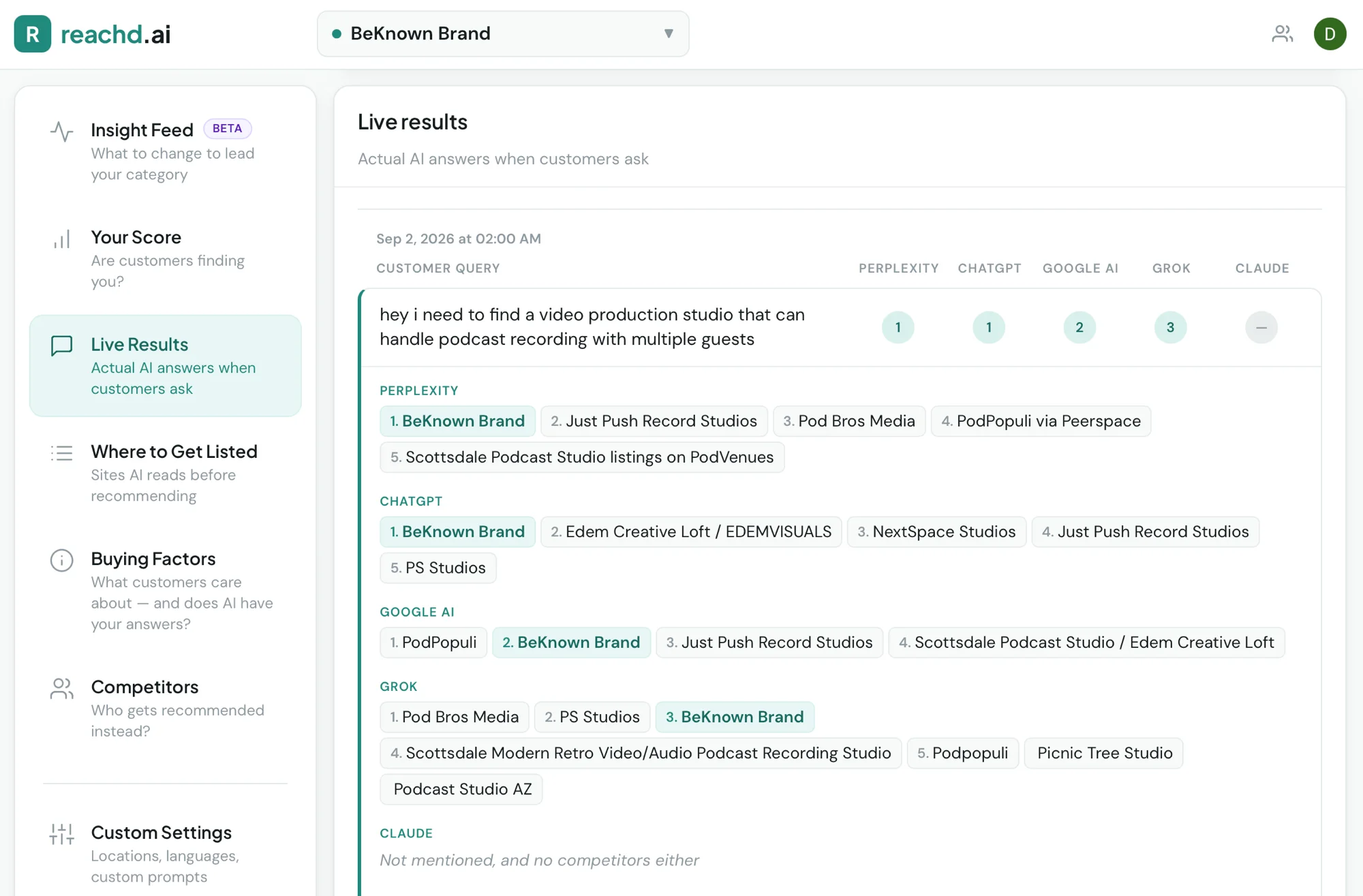Click the Competitors people icon
The width and height of the screenshot is (1363, 896).
61,688
